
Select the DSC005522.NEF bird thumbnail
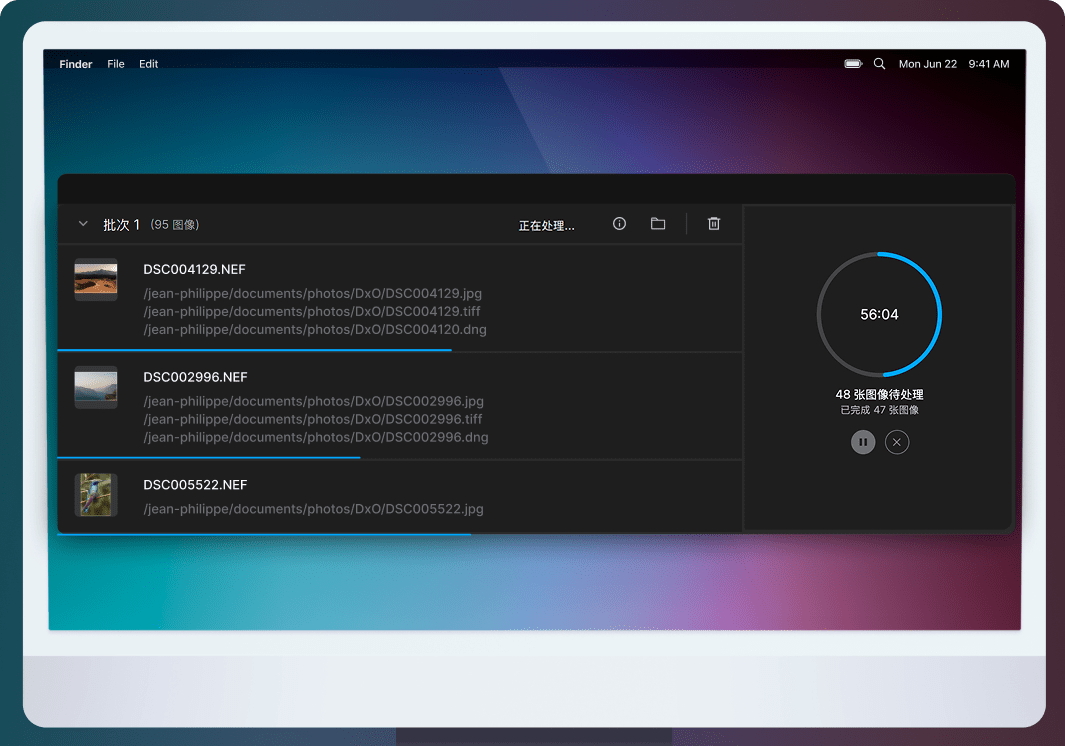(96, 495)
